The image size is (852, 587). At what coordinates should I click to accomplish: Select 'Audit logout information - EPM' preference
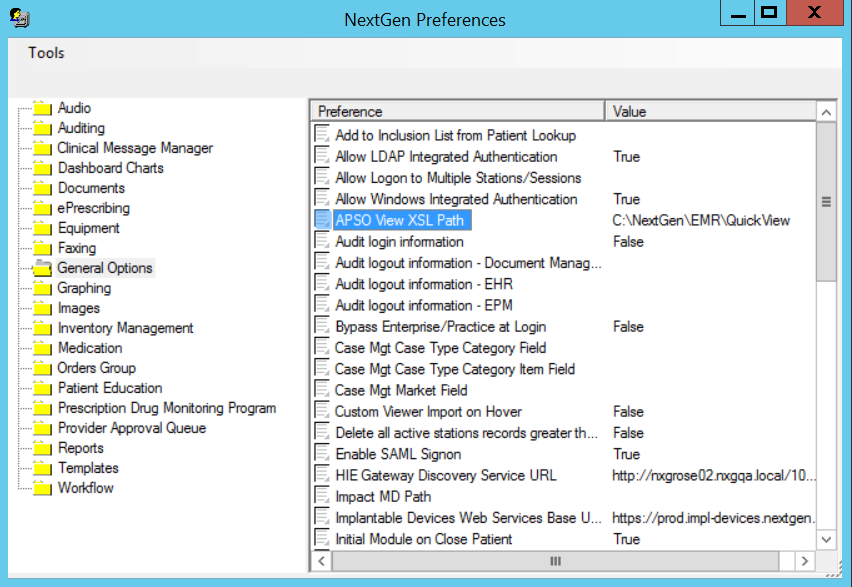(x=424, y=305)
